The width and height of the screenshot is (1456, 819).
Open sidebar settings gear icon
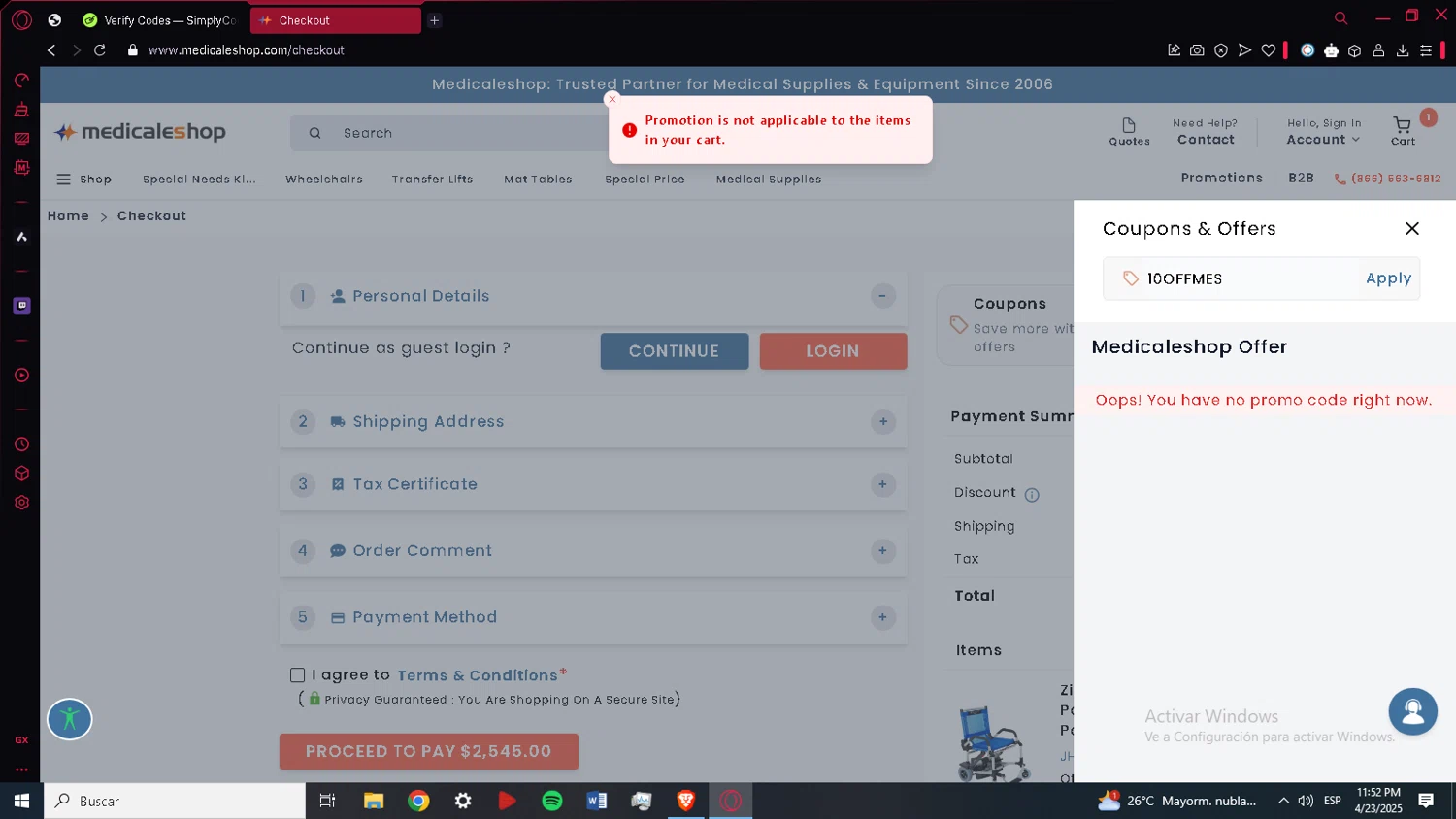click(21, 503)
